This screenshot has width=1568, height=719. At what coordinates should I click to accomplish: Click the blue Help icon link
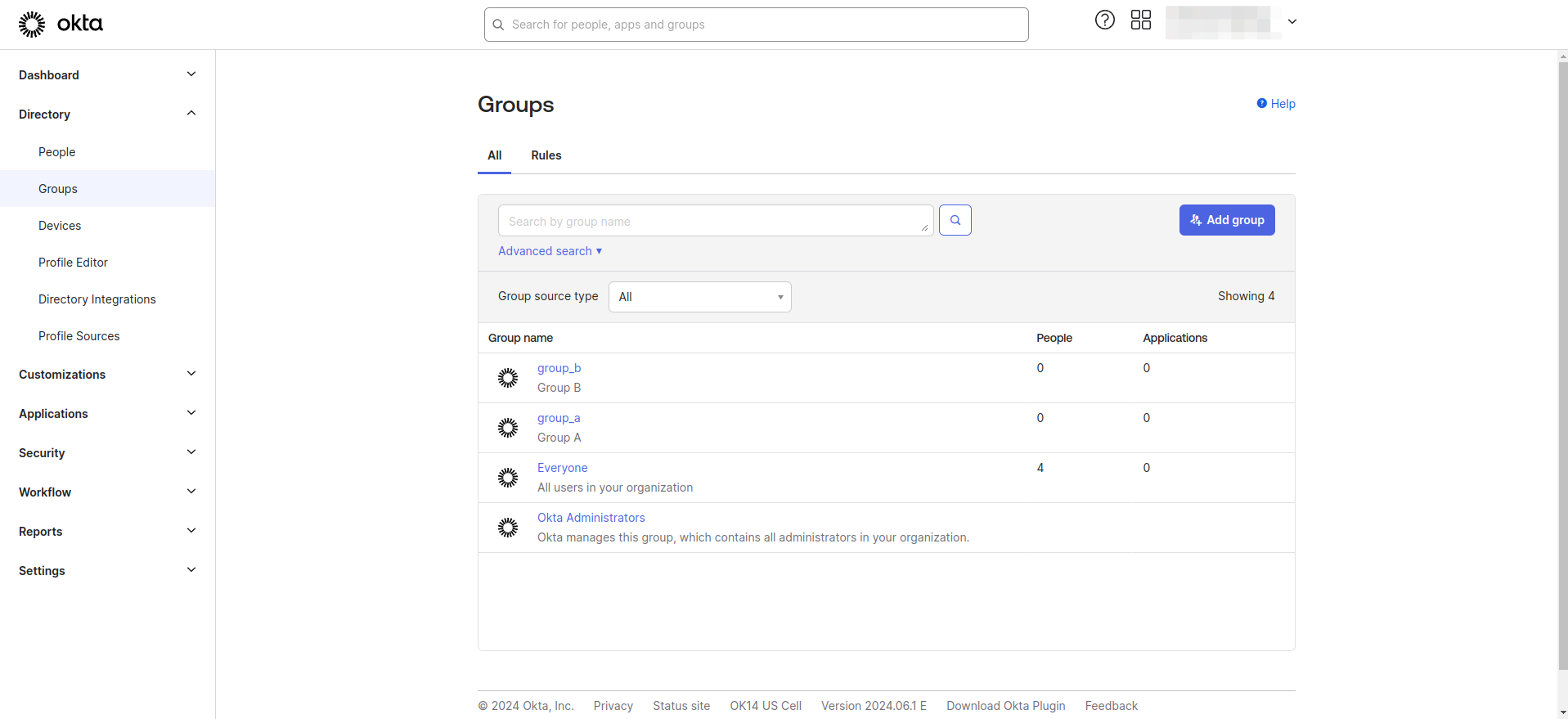(x=1275, y=104)
